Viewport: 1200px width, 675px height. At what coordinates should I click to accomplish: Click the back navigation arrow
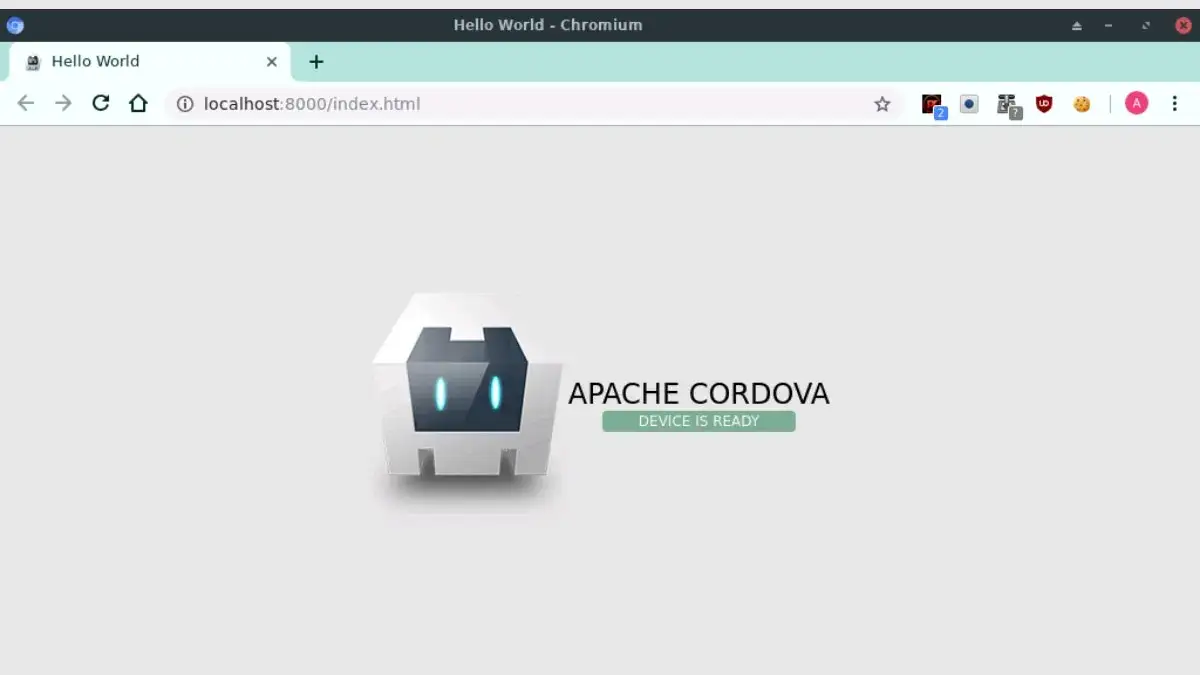25,103
